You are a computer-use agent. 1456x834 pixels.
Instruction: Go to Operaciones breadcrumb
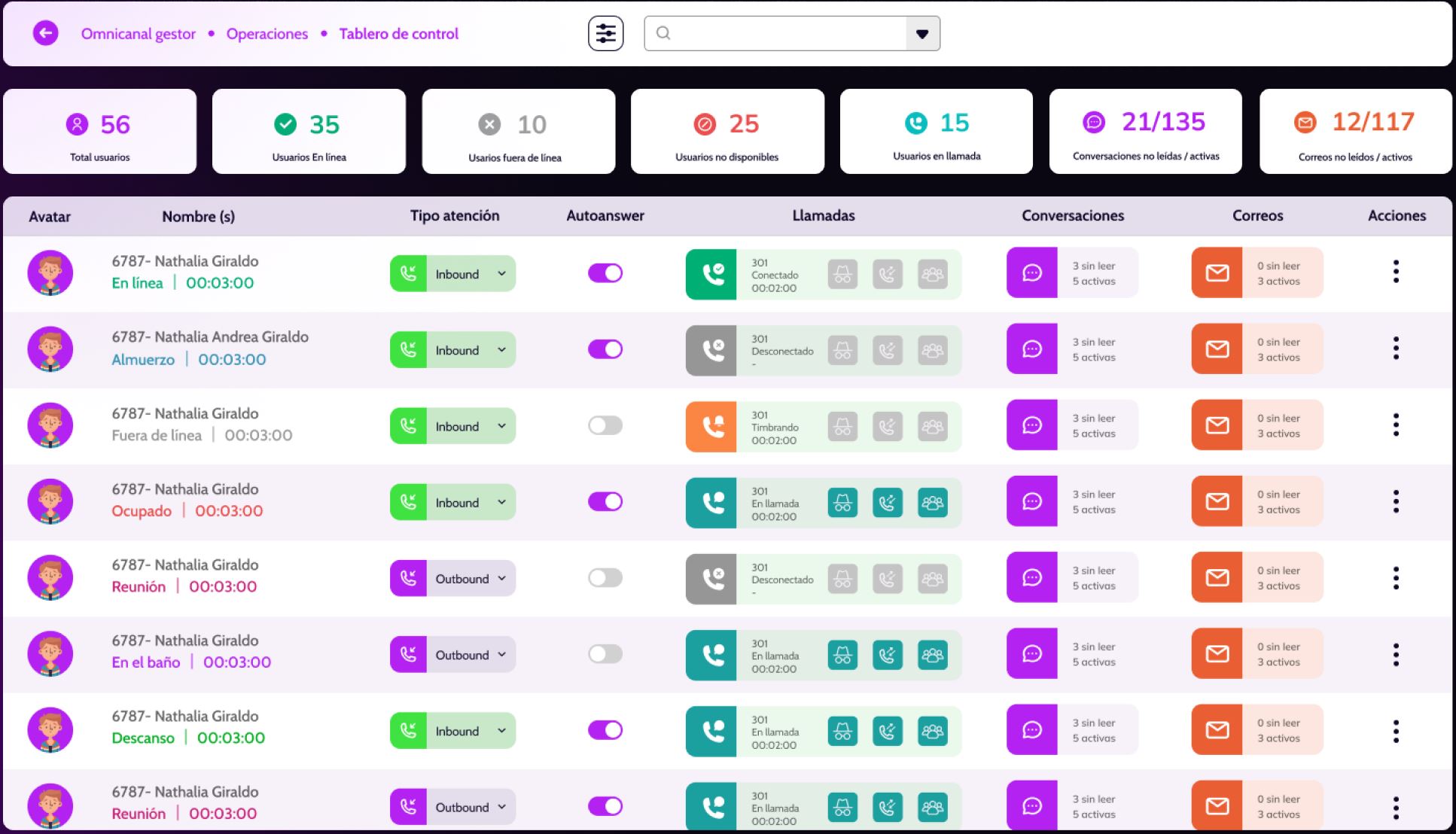267,34
